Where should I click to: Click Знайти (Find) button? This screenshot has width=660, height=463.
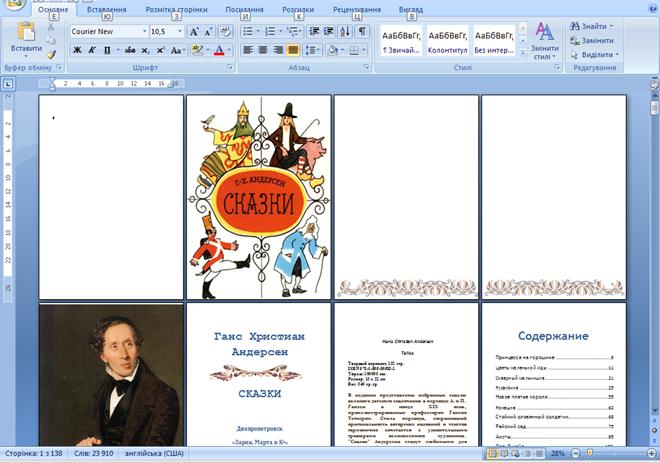click(591, 26)
